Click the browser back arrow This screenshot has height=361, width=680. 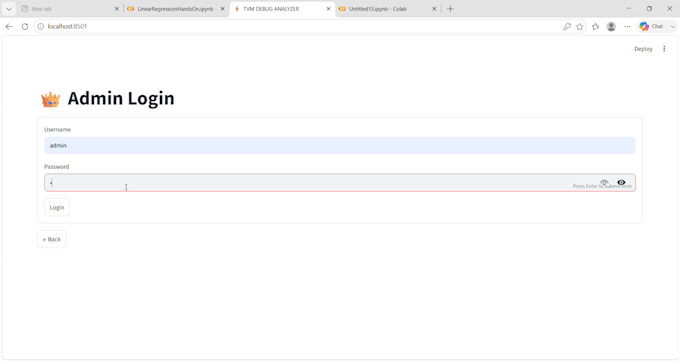pos(9,26)
